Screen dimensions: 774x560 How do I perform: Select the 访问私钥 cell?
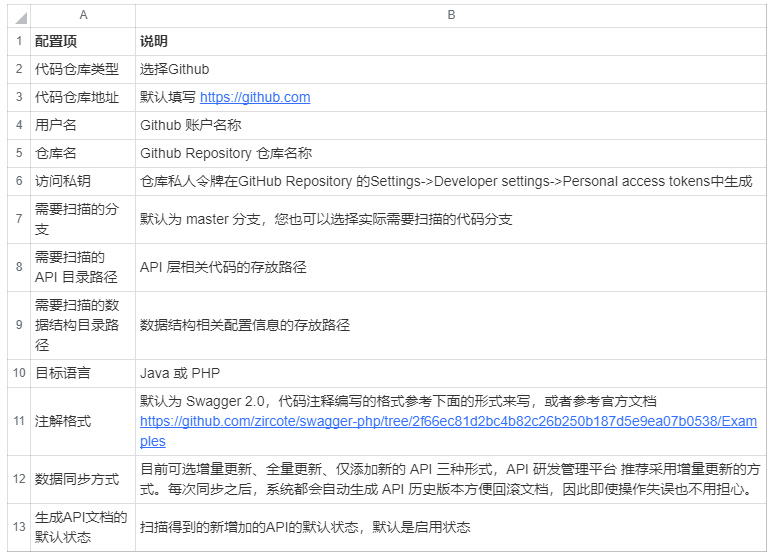pos(83,181)
